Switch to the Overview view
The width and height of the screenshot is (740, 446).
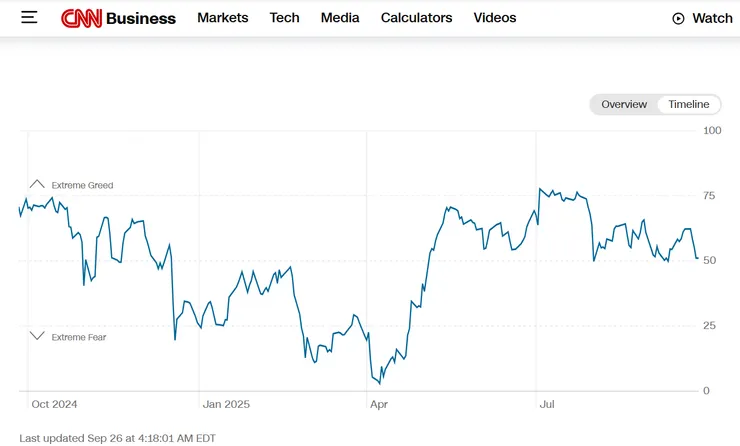(624, 104)
